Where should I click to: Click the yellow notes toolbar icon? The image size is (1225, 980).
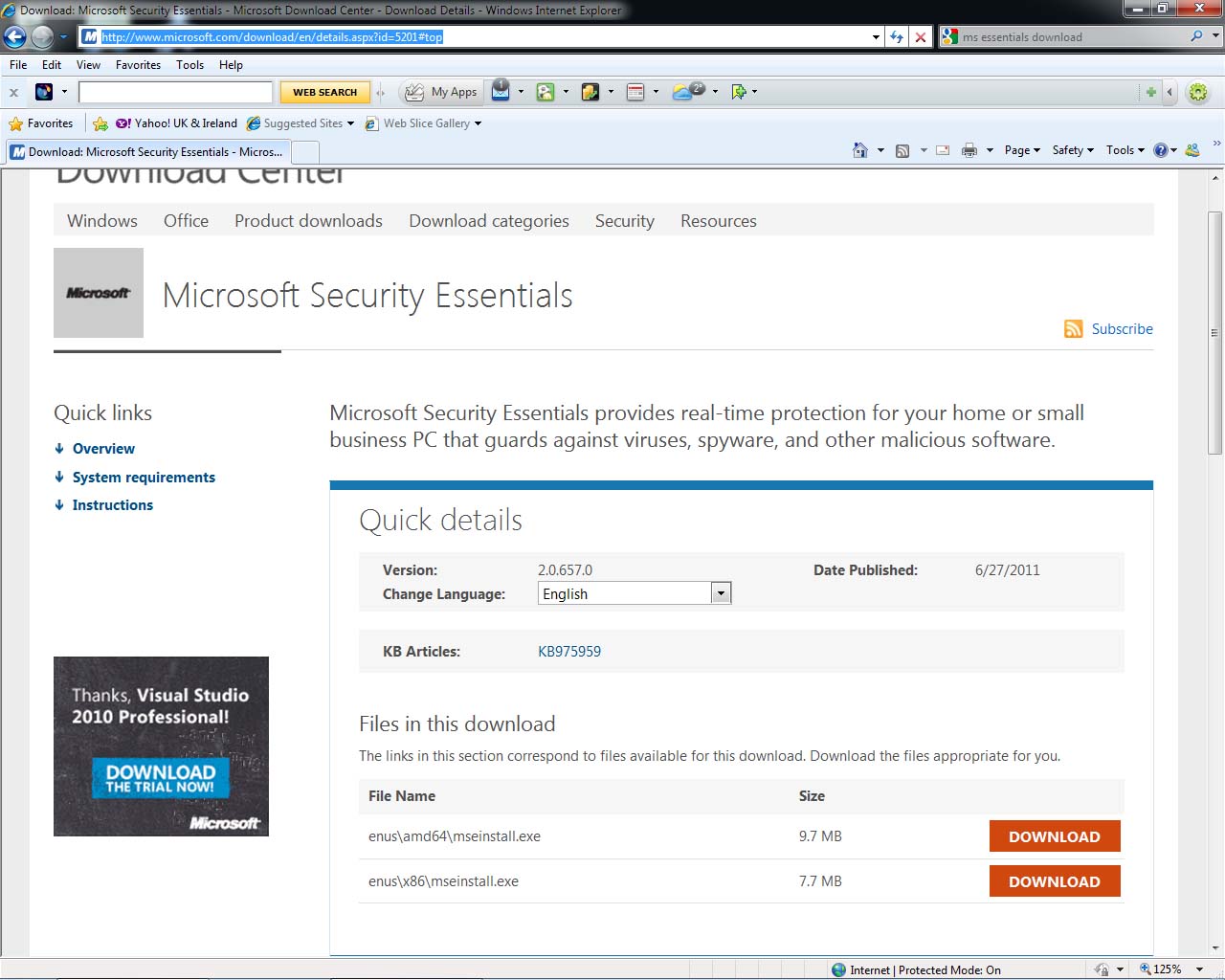click(x=590, y=92)
